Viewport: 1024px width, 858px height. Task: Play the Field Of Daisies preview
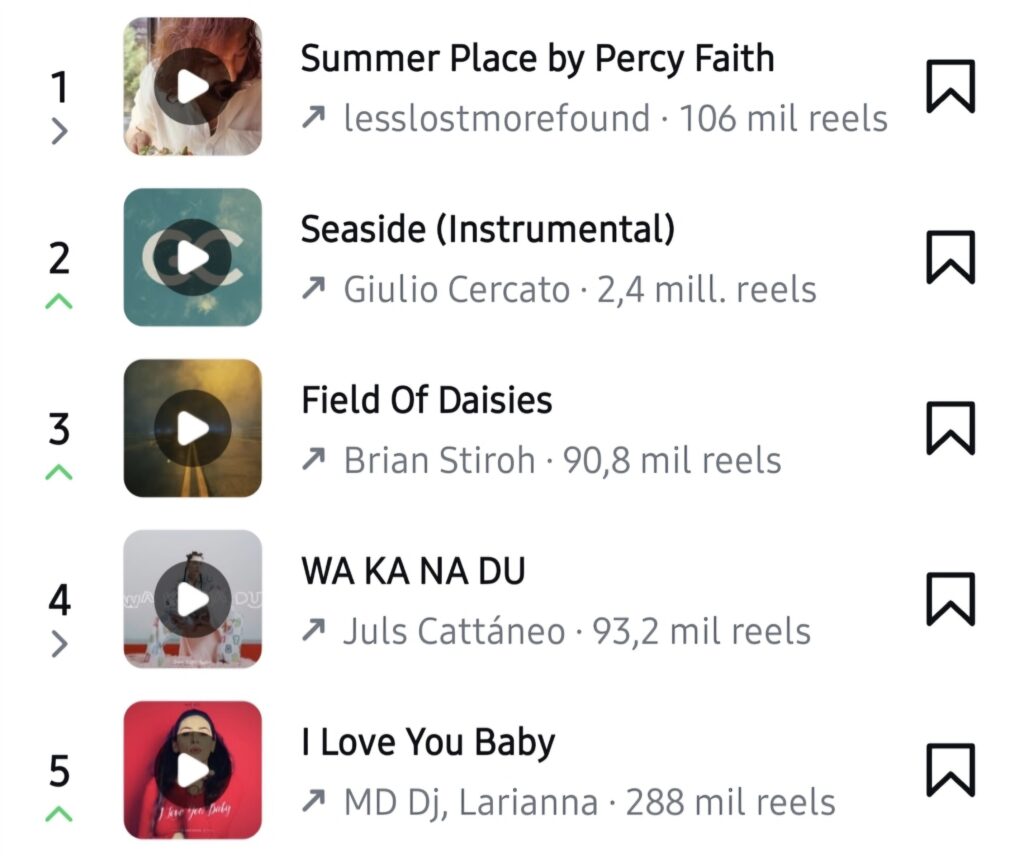pyautogui.click(x=193, y=428)
